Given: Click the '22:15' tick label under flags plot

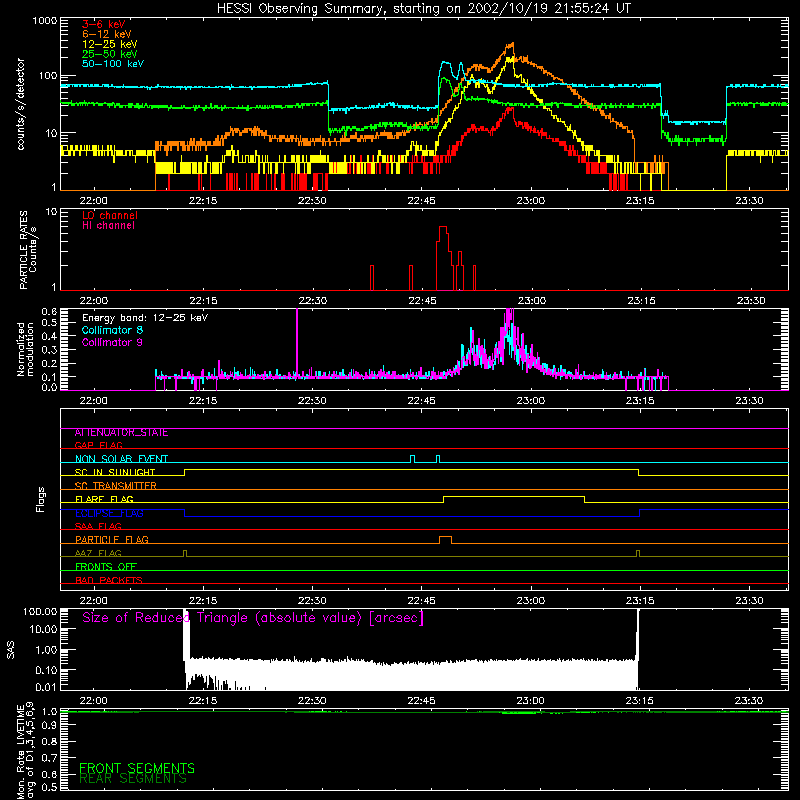Looking at the screenshot, I should [203, 601].
